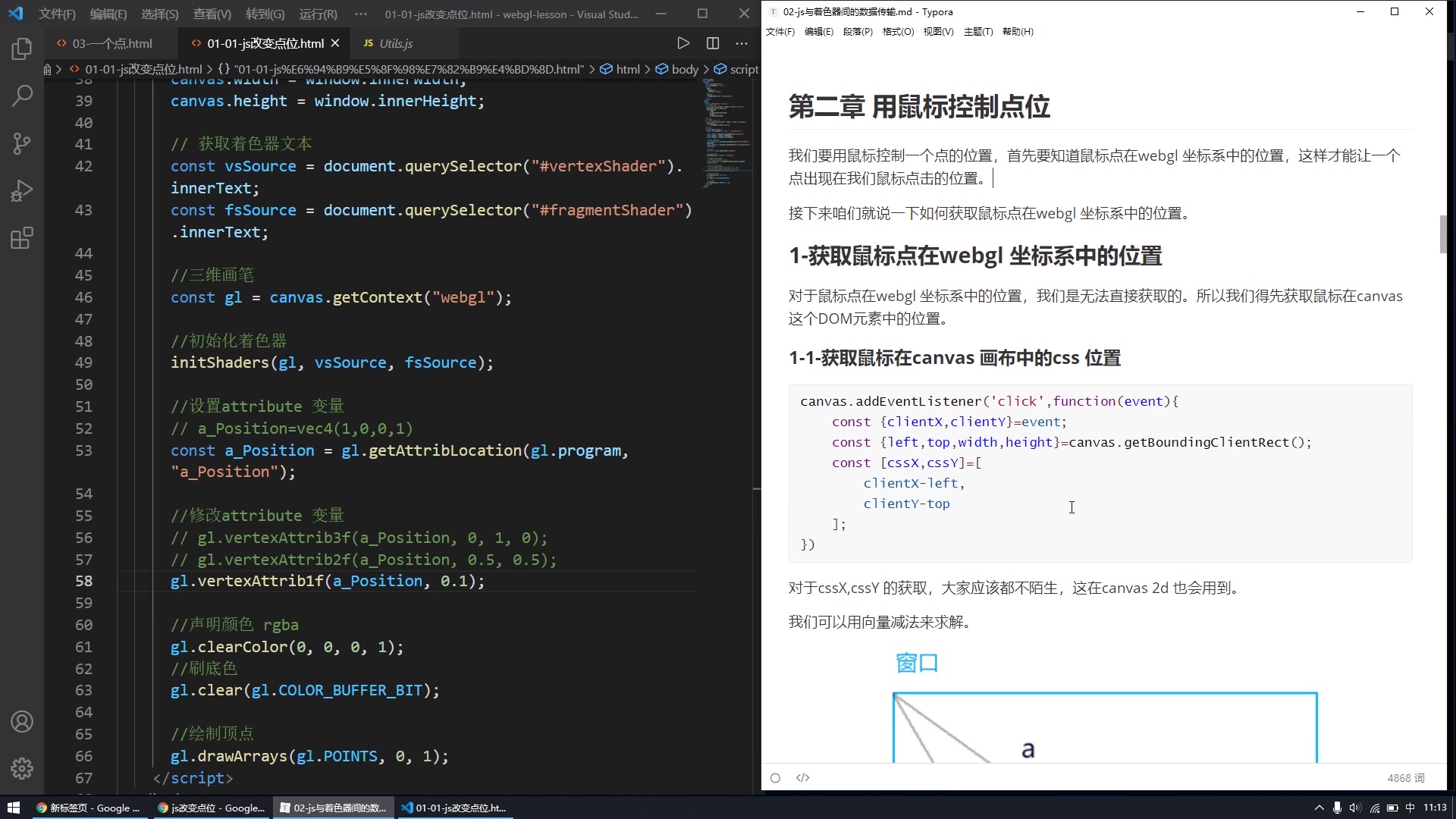
Task: Open VS Code 查看(V) menu
Action: (212, 14)
